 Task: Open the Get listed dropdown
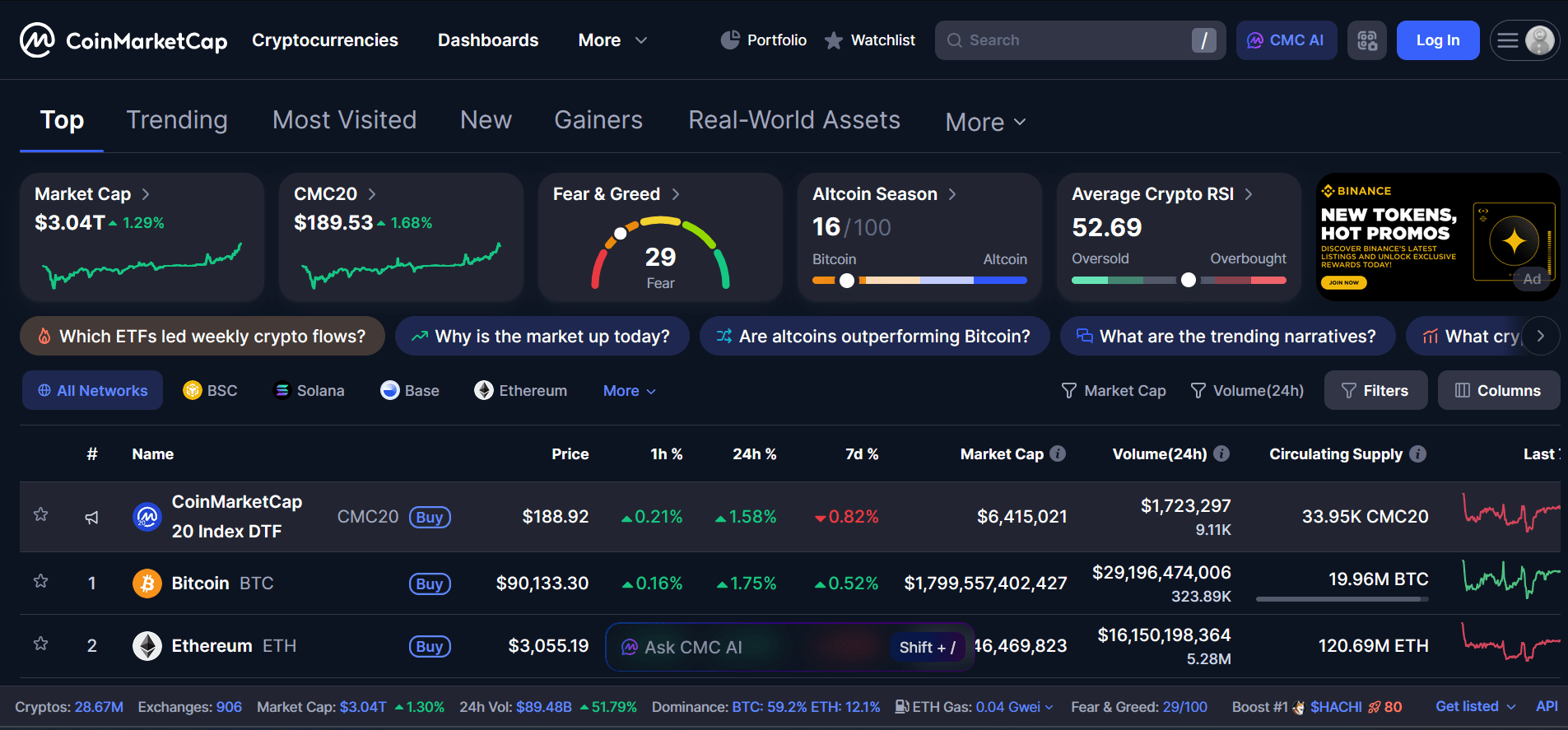[x=1475, y=706]
